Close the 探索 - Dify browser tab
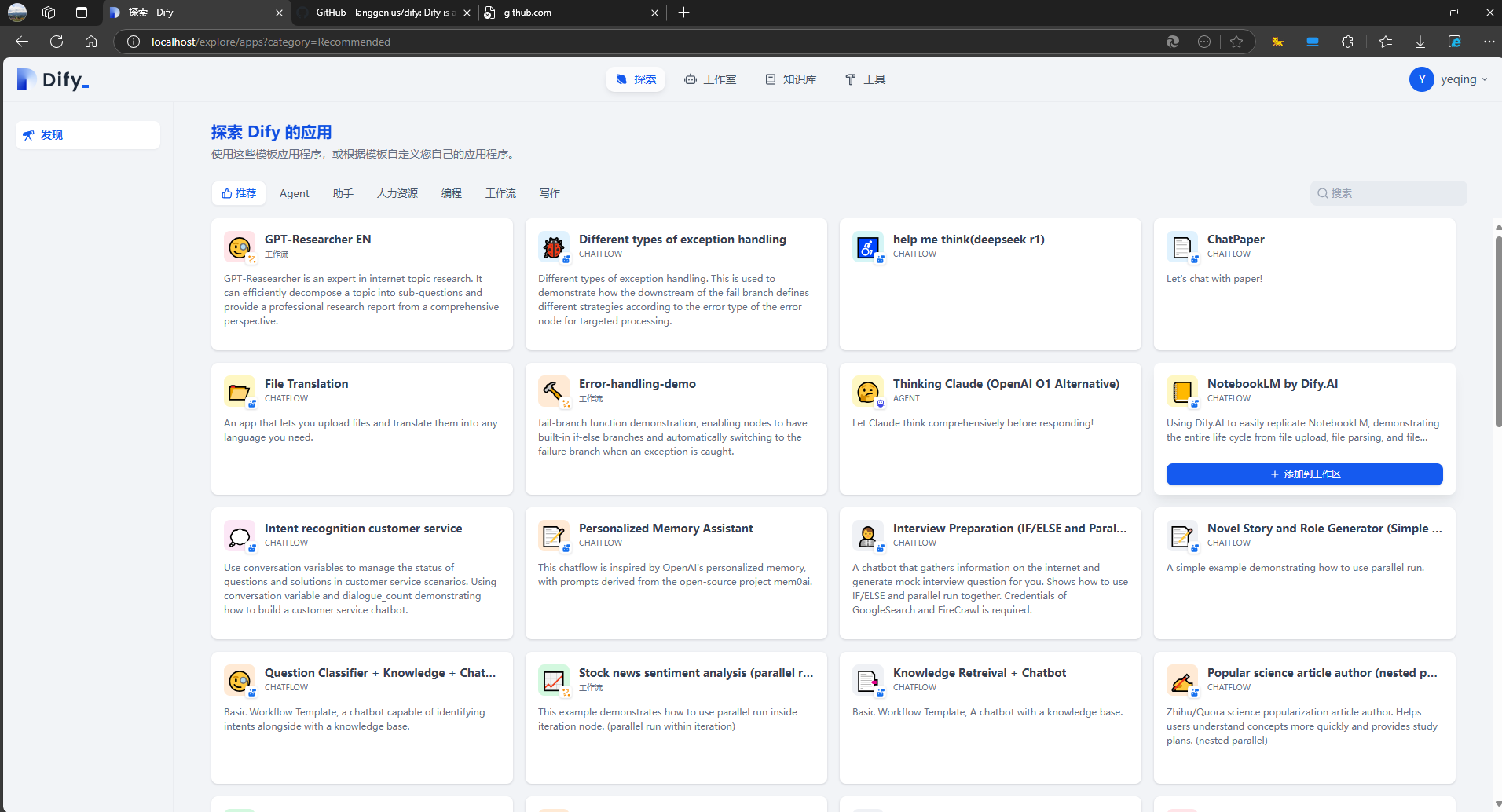1502x812 pixels. pyautogui.click(x=279, y=13)
